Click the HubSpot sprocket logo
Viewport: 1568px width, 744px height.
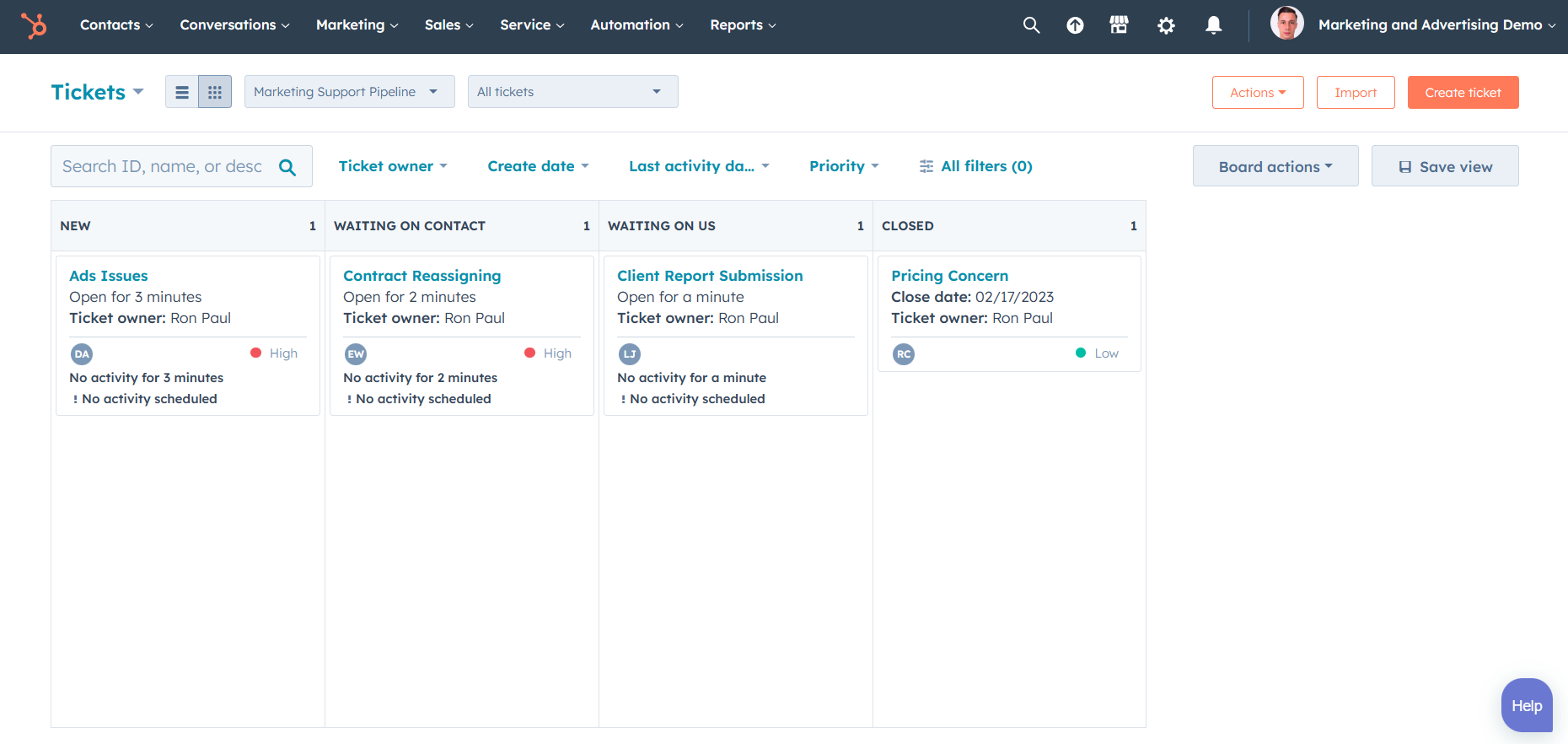click(x=34, y=25)
